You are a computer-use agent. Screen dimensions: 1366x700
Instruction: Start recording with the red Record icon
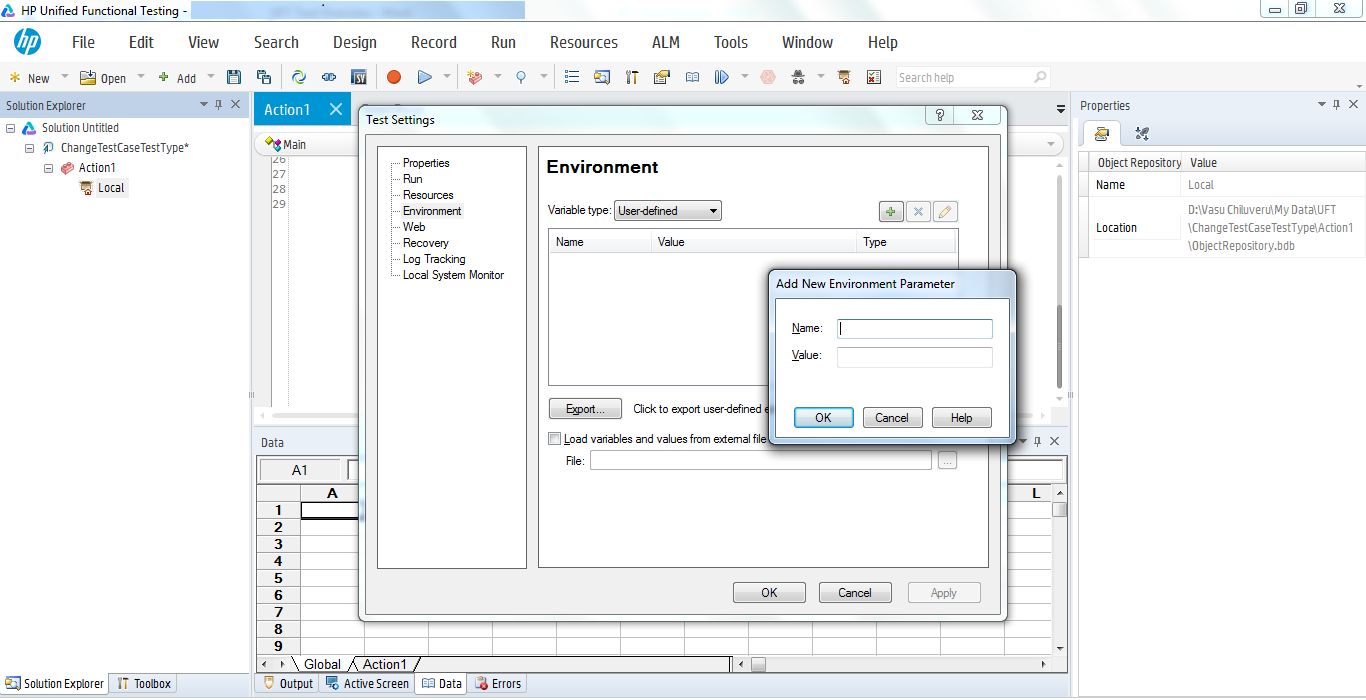(394, 77)
